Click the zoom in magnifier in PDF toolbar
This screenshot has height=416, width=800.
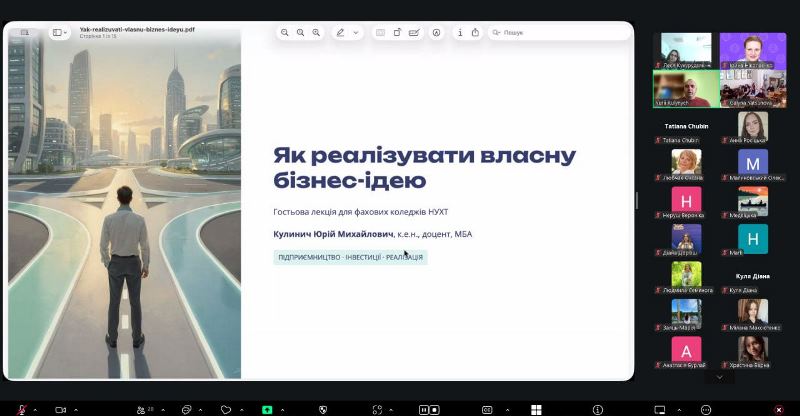pos(317,33)
